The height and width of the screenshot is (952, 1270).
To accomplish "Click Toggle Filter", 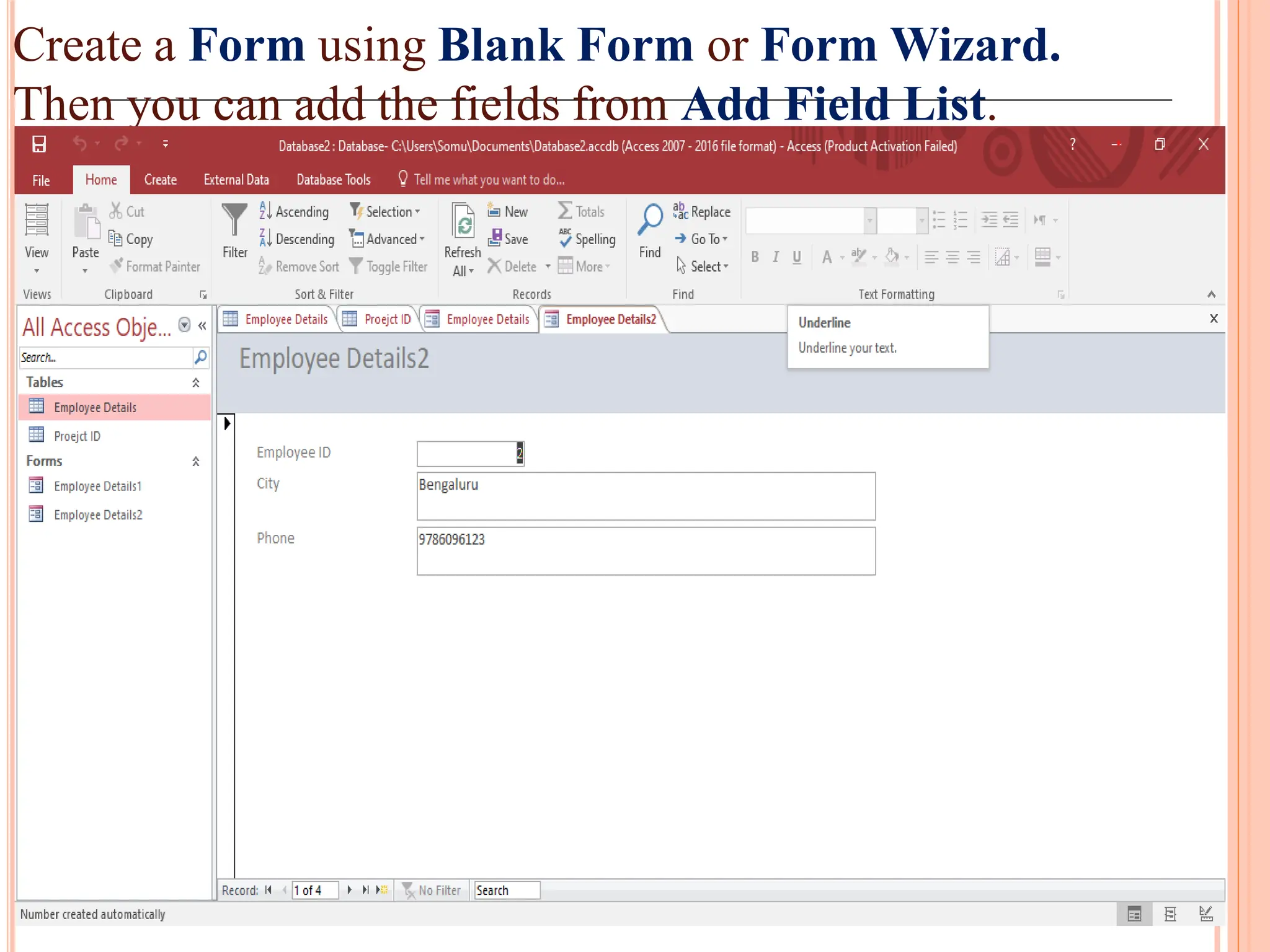I will (x=389, y=267).
